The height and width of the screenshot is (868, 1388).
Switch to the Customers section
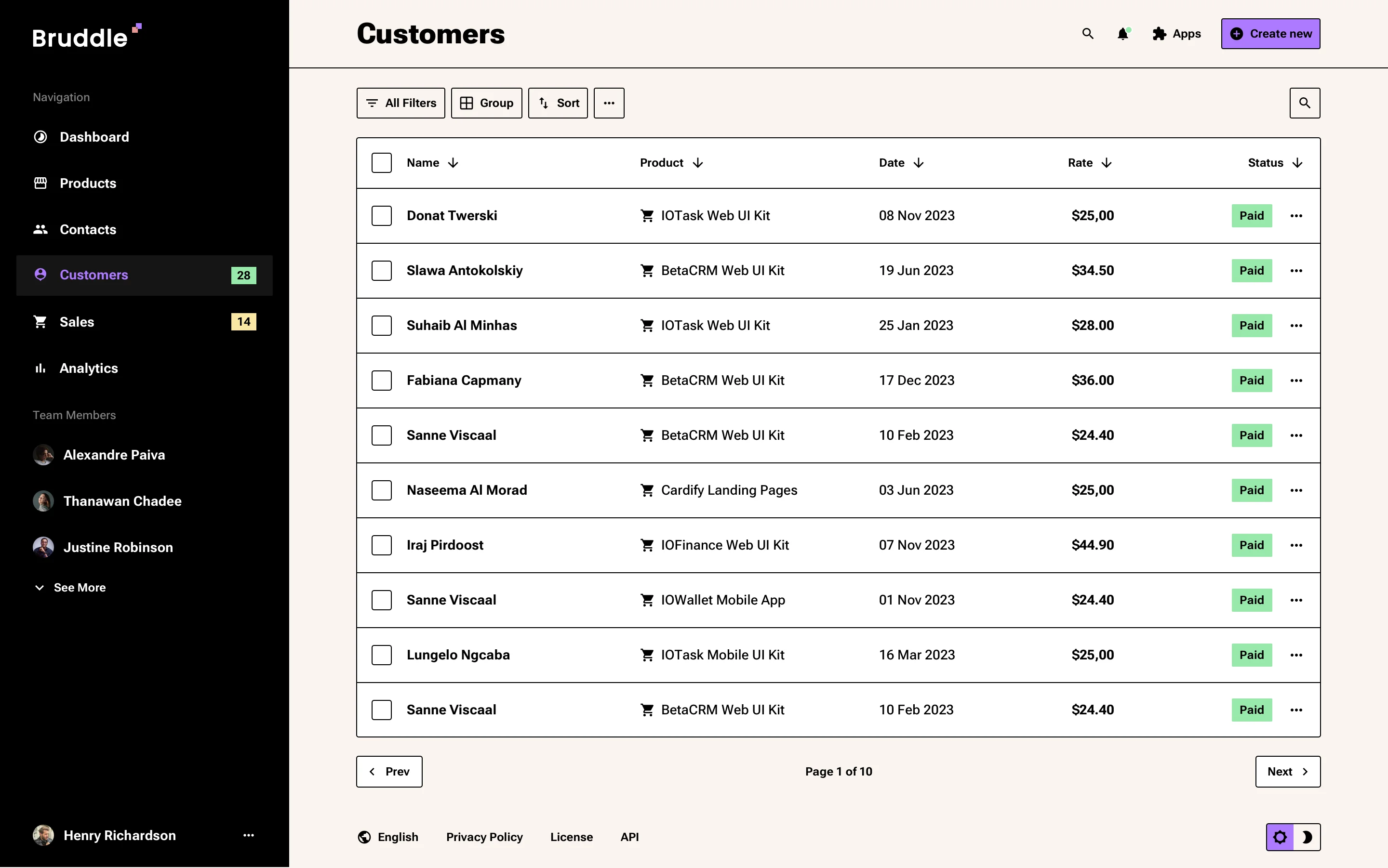(93, 275)
